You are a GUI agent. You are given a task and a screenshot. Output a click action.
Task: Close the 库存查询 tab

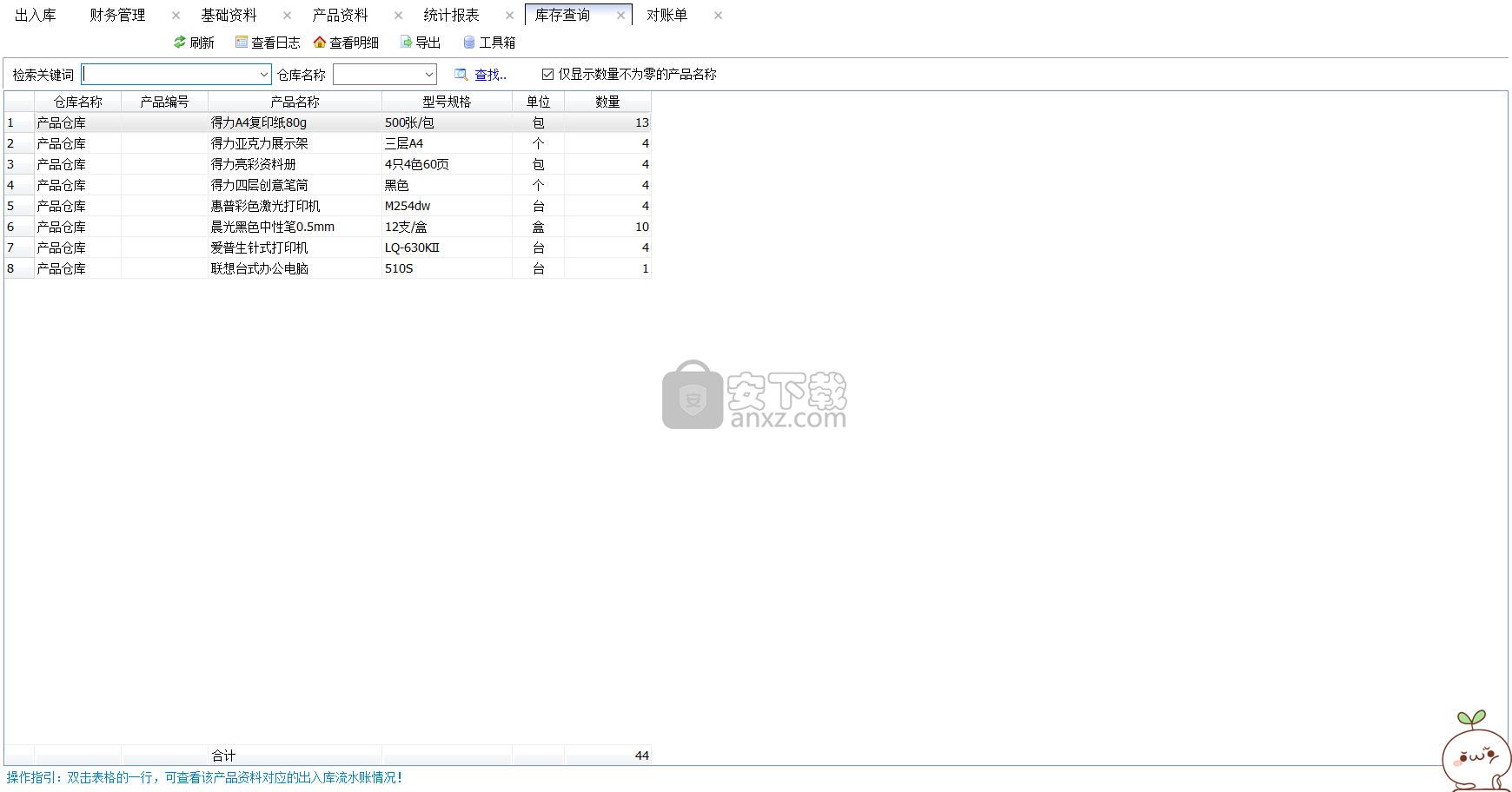coord(620,15)
